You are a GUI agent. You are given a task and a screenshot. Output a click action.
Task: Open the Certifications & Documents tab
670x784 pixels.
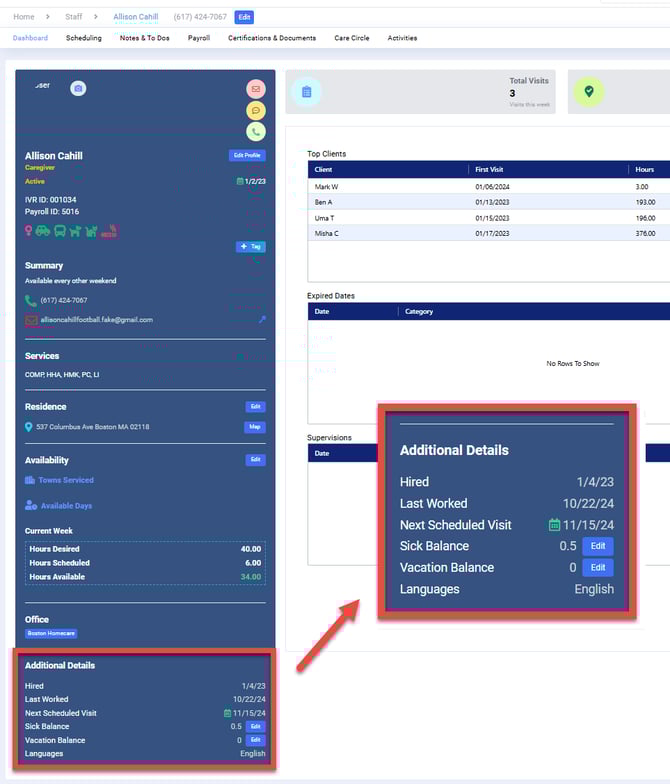pos(272,38)
